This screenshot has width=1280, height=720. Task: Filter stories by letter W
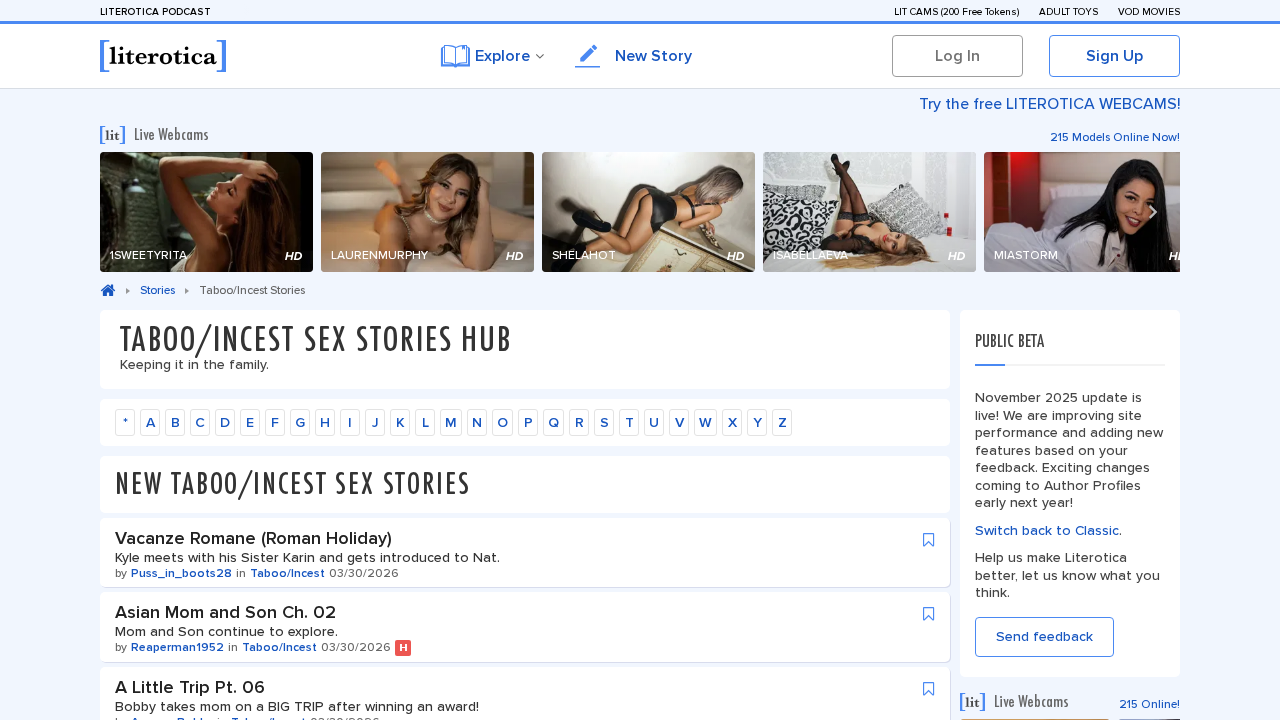(705, 422)
